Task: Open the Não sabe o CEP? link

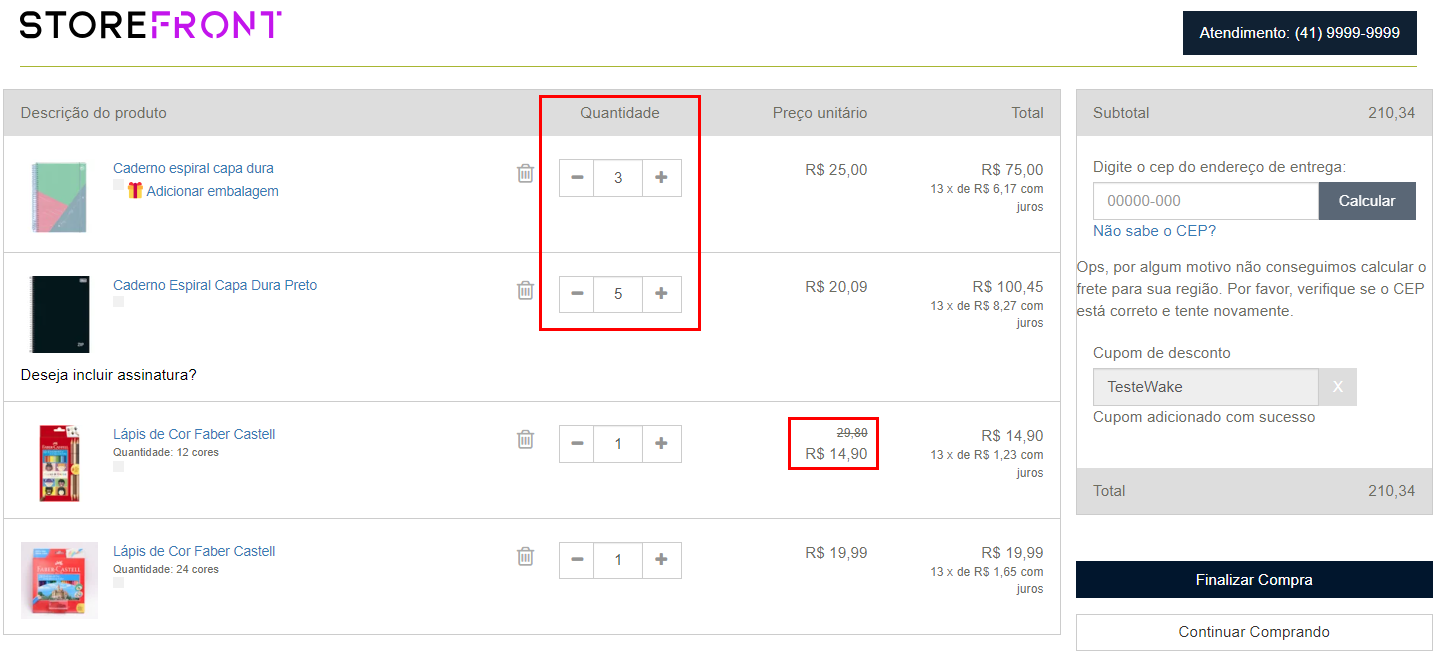Action: [x=1154, y=231]
